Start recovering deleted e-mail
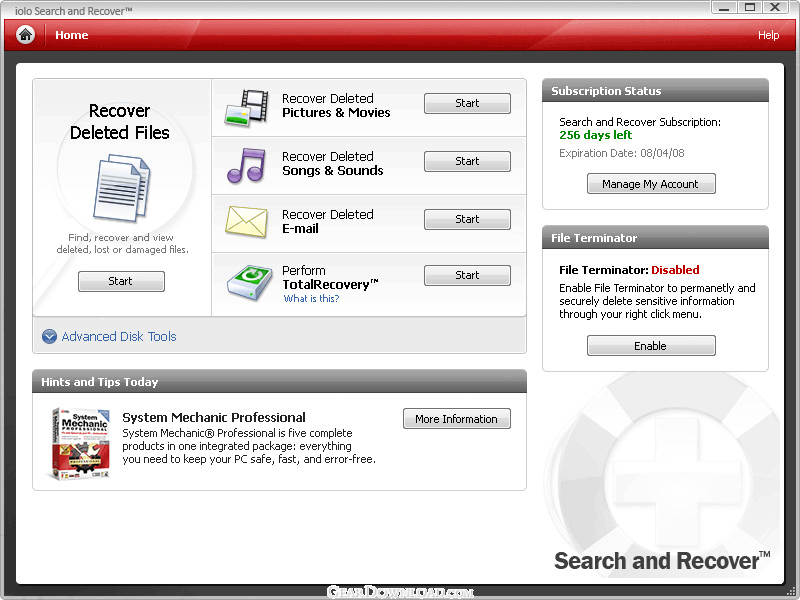The image size is (800, 600). tap(467, 219)
